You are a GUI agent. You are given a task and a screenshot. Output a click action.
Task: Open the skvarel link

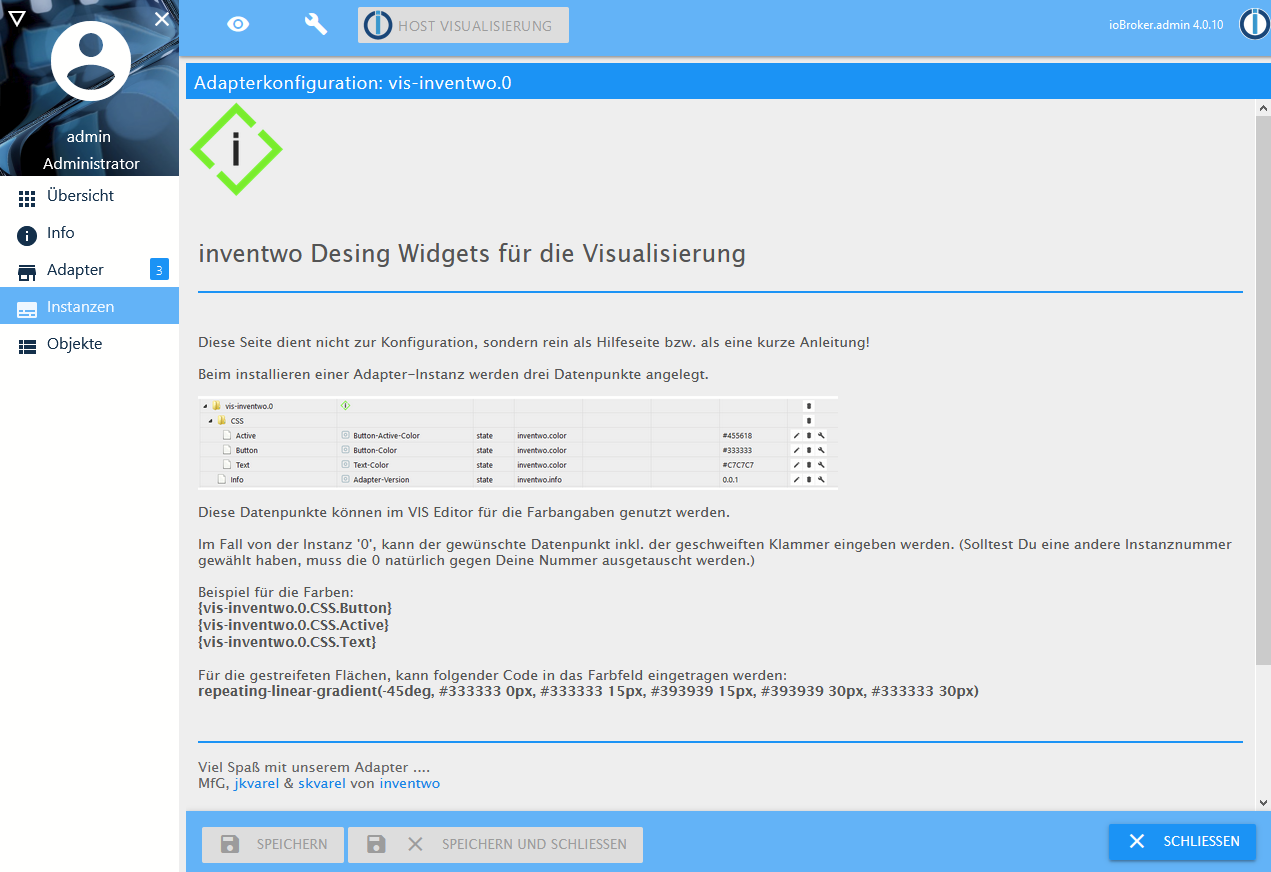pos(322,784)
